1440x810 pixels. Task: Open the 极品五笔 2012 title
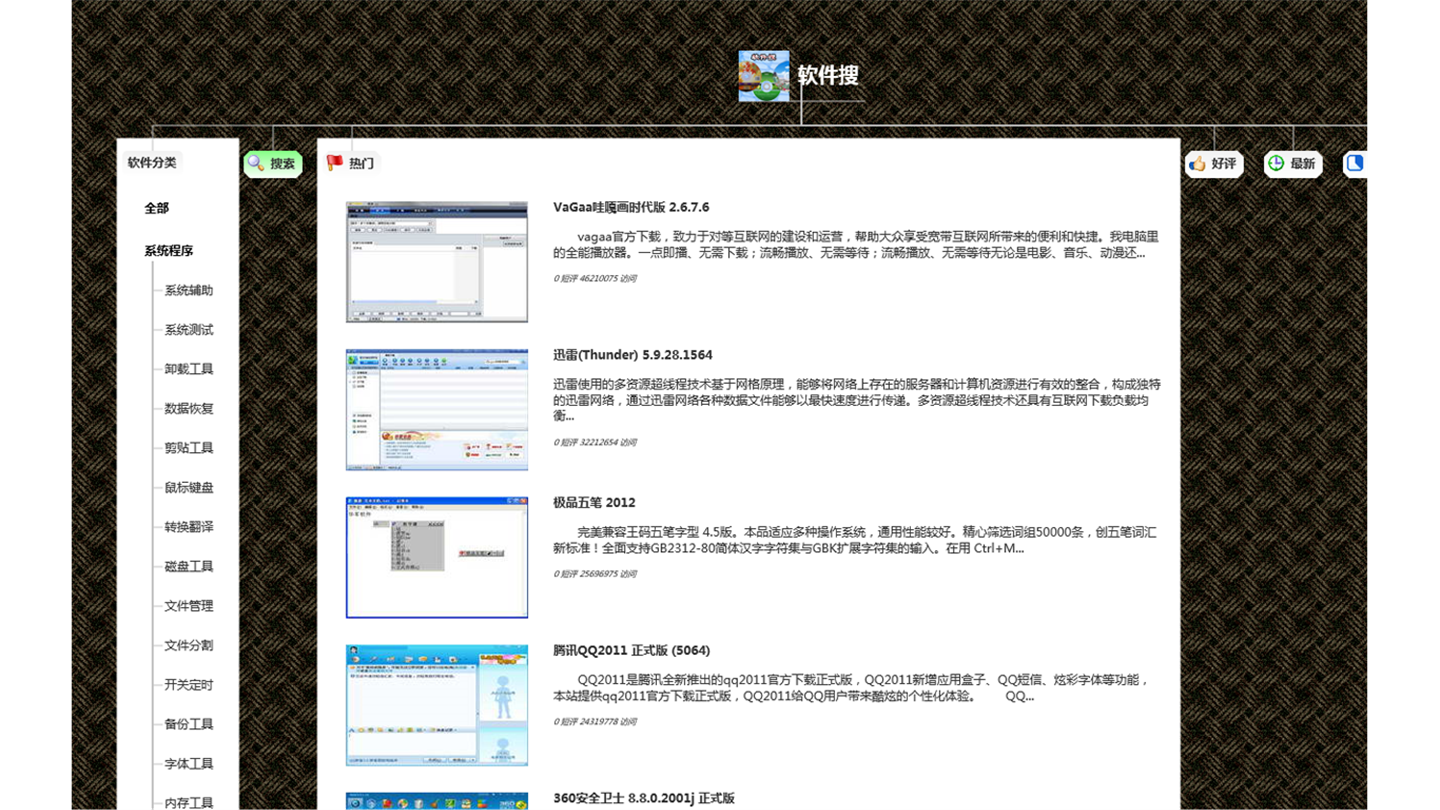point(594,503)
